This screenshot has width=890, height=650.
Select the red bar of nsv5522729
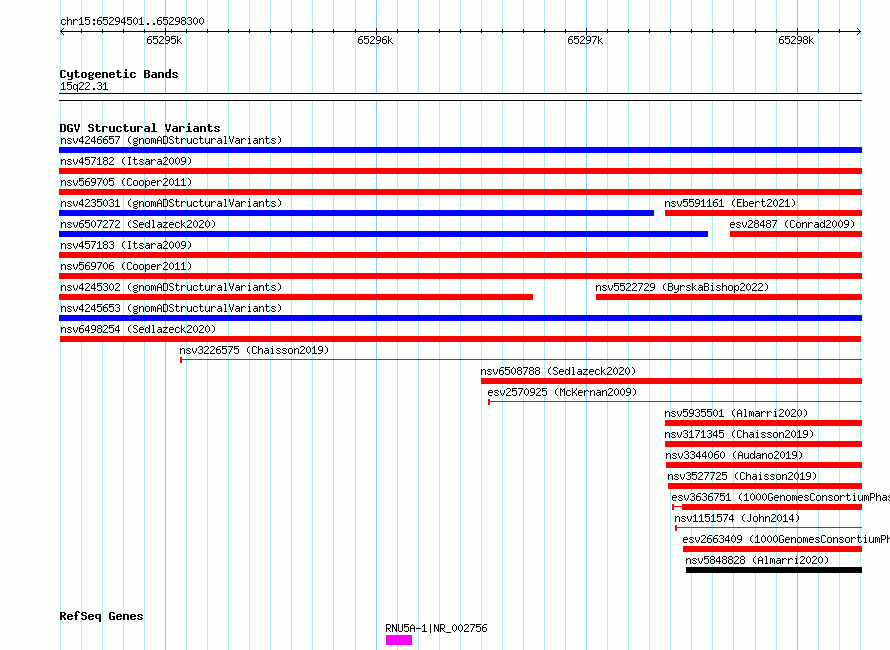point(729,297)
